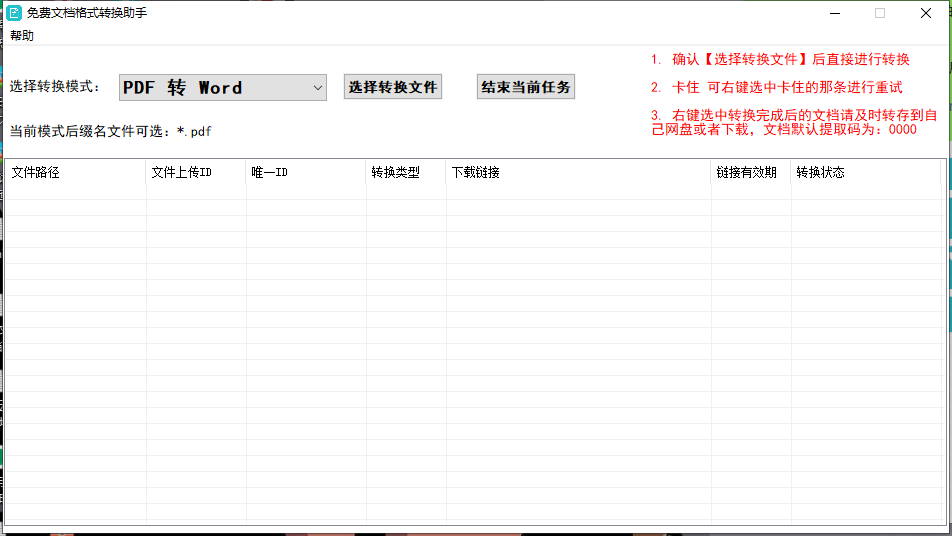The height and width of the screenshot is (536, 952).
Task: Click red tip 2 about 卡住 retry
Action: click(x=777, y=87)
